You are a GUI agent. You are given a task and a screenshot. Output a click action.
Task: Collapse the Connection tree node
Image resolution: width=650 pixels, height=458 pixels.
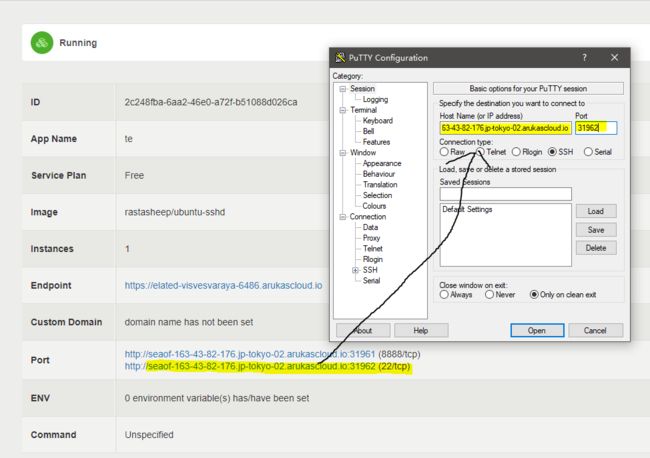click(342, 217)
